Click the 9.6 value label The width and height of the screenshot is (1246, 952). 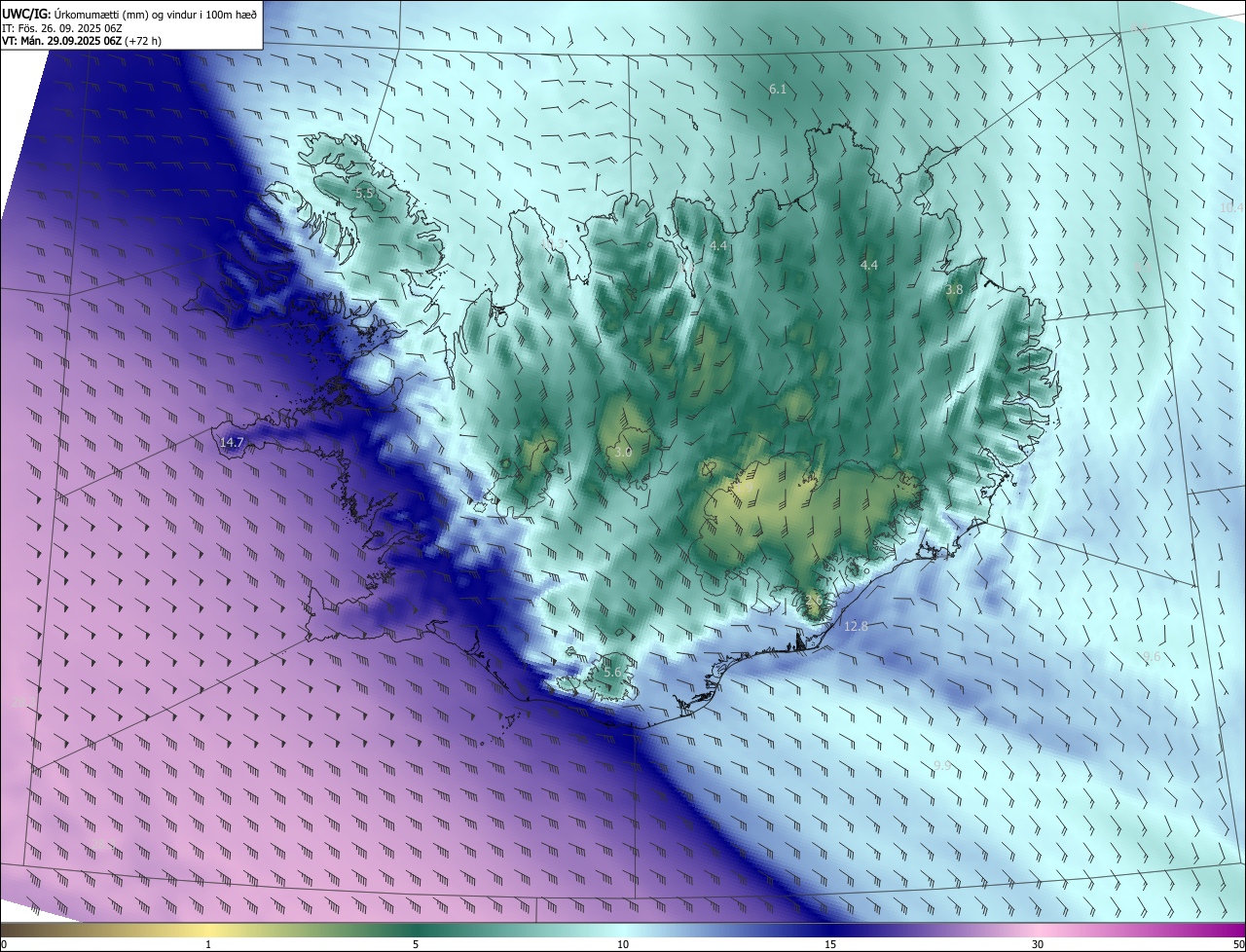(1152, 657)
